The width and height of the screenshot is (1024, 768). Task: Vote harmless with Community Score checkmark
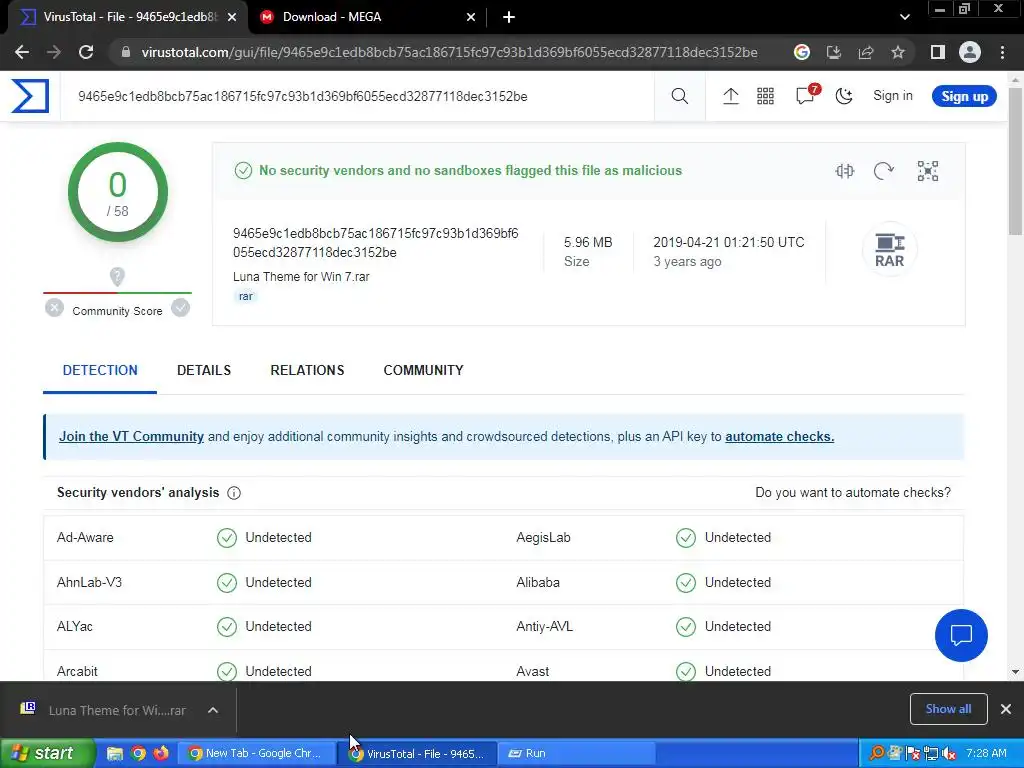(x=180, y=308)
